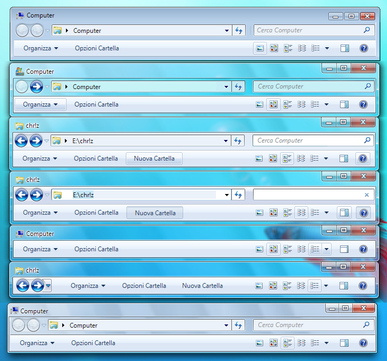This screenshot has width=387, height=361.
Task: Click the help icon in the topmost Computer window
Action: (x=364, y=48)
